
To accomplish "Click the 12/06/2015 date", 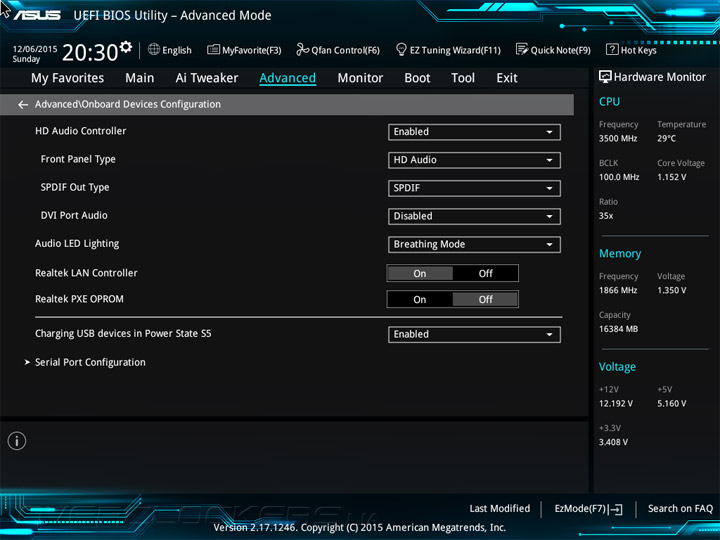I will pos(35,49).
